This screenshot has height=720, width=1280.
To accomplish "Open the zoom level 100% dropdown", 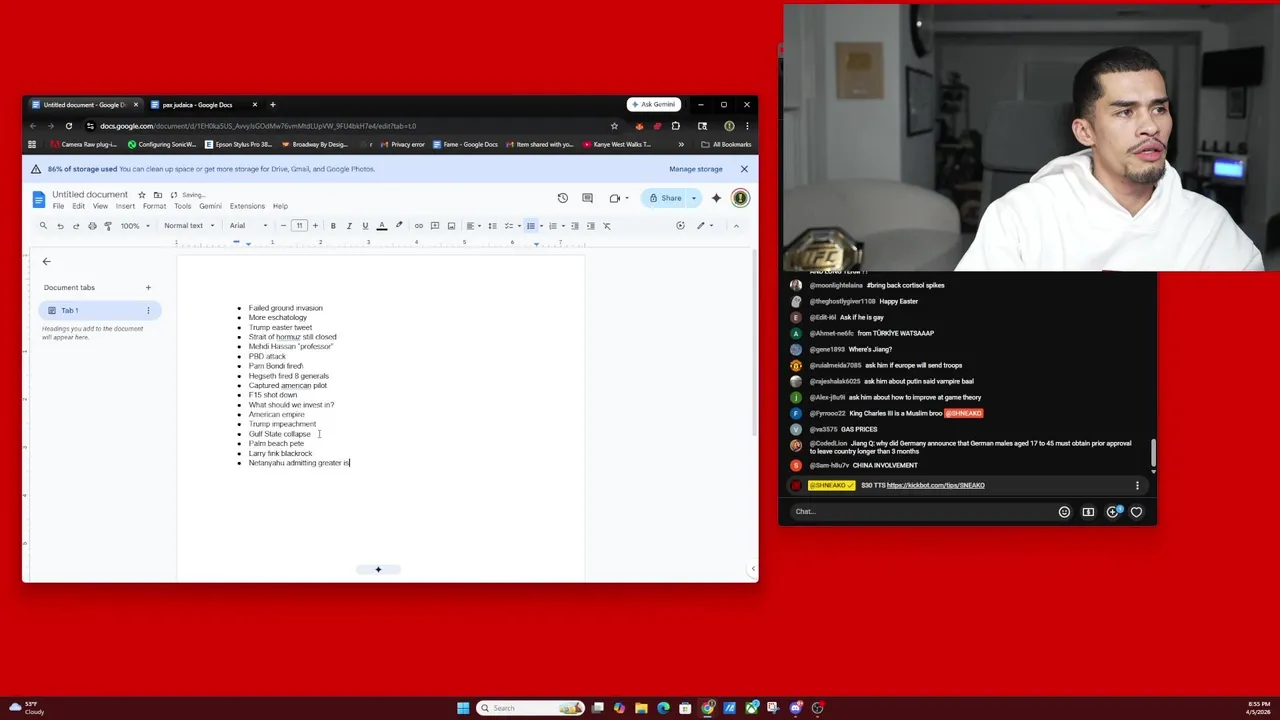I will (x=135, y=226).
